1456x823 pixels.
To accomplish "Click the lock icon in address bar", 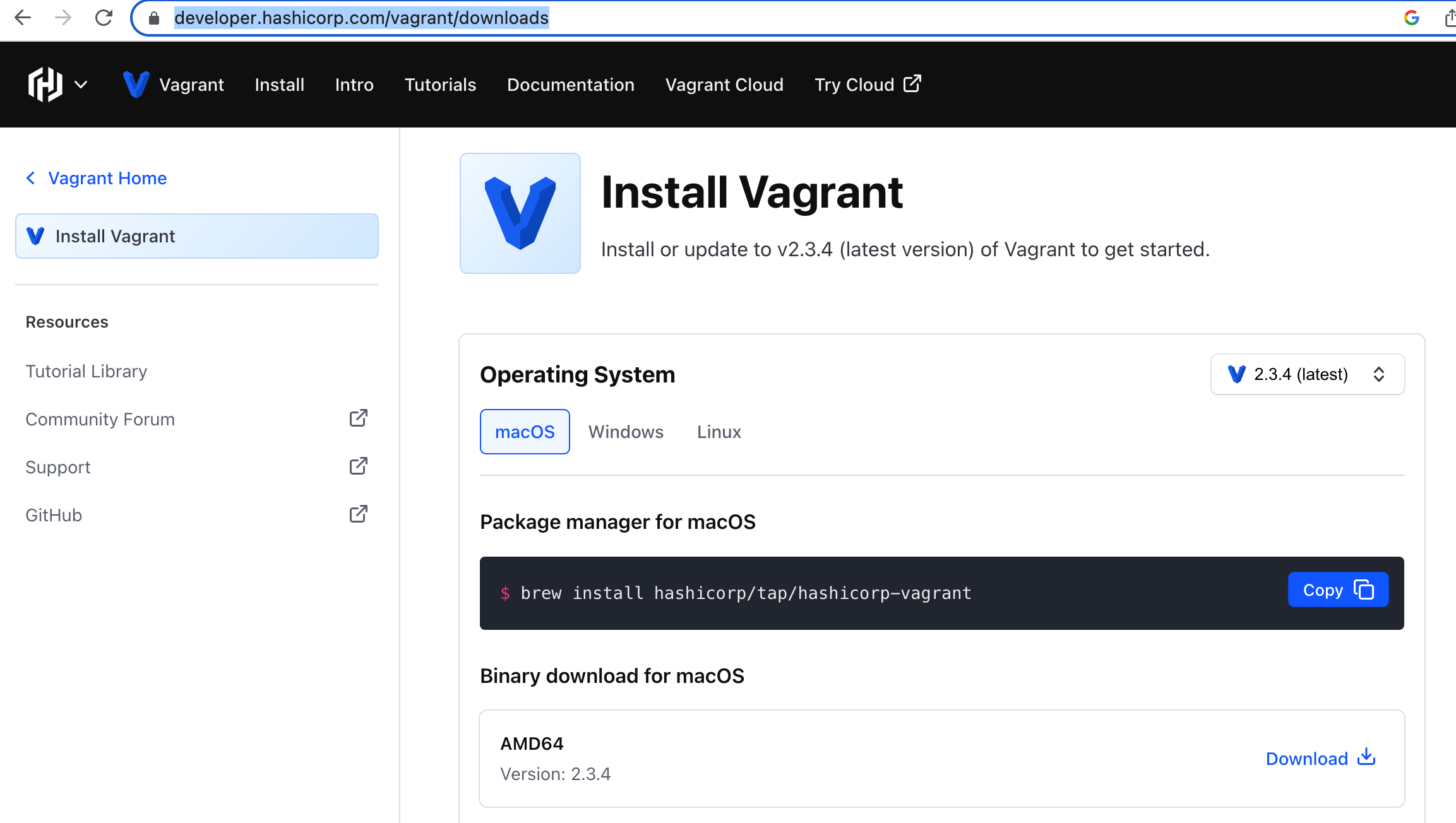I will pyautogui.click(x=154, y=18).
